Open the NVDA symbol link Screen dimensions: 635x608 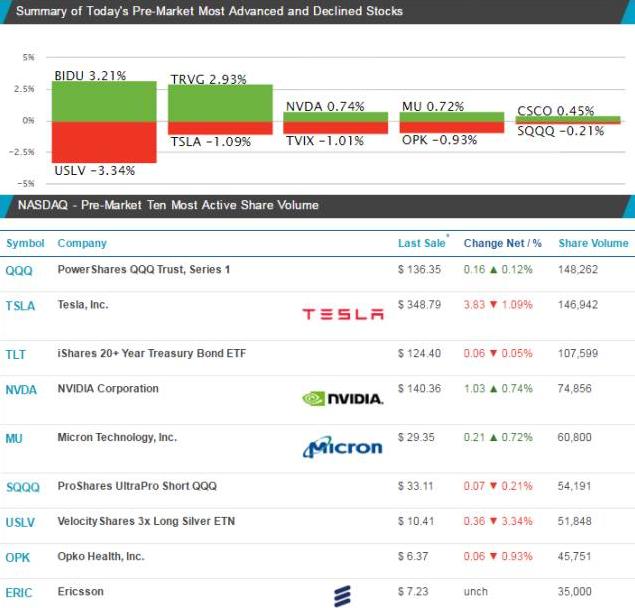pos(21,390)
